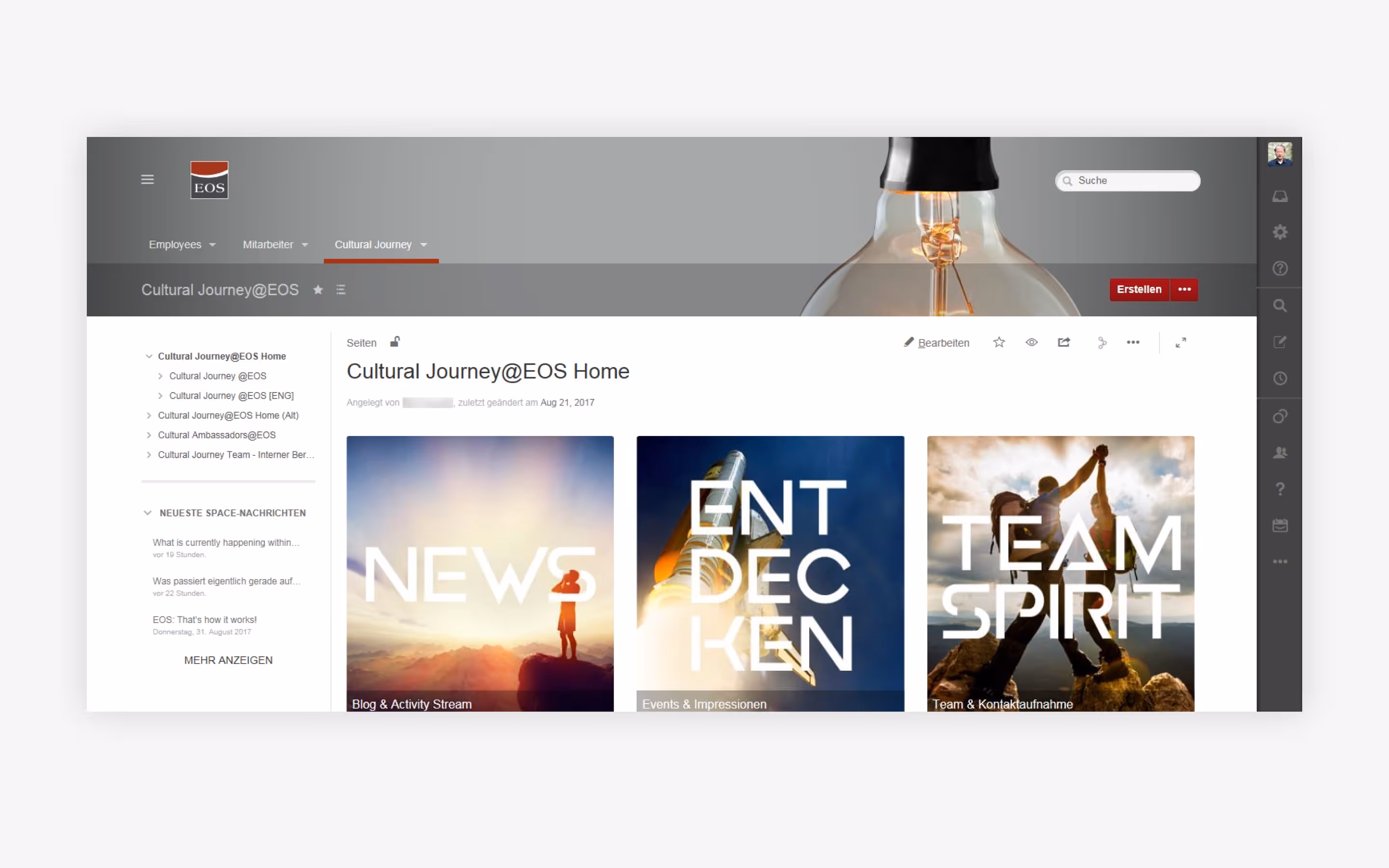
Task: Click the calendar icon in right sidebar
Action: [1280, 525]
